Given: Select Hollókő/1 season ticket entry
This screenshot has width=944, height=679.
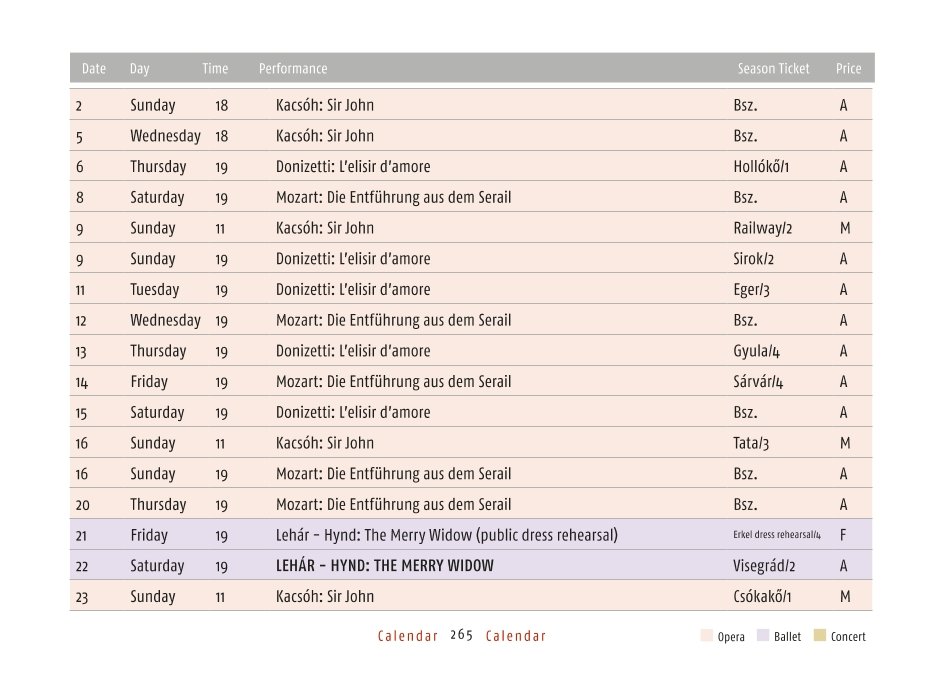Looking at the screenshot, I should [x=760, y=167].
